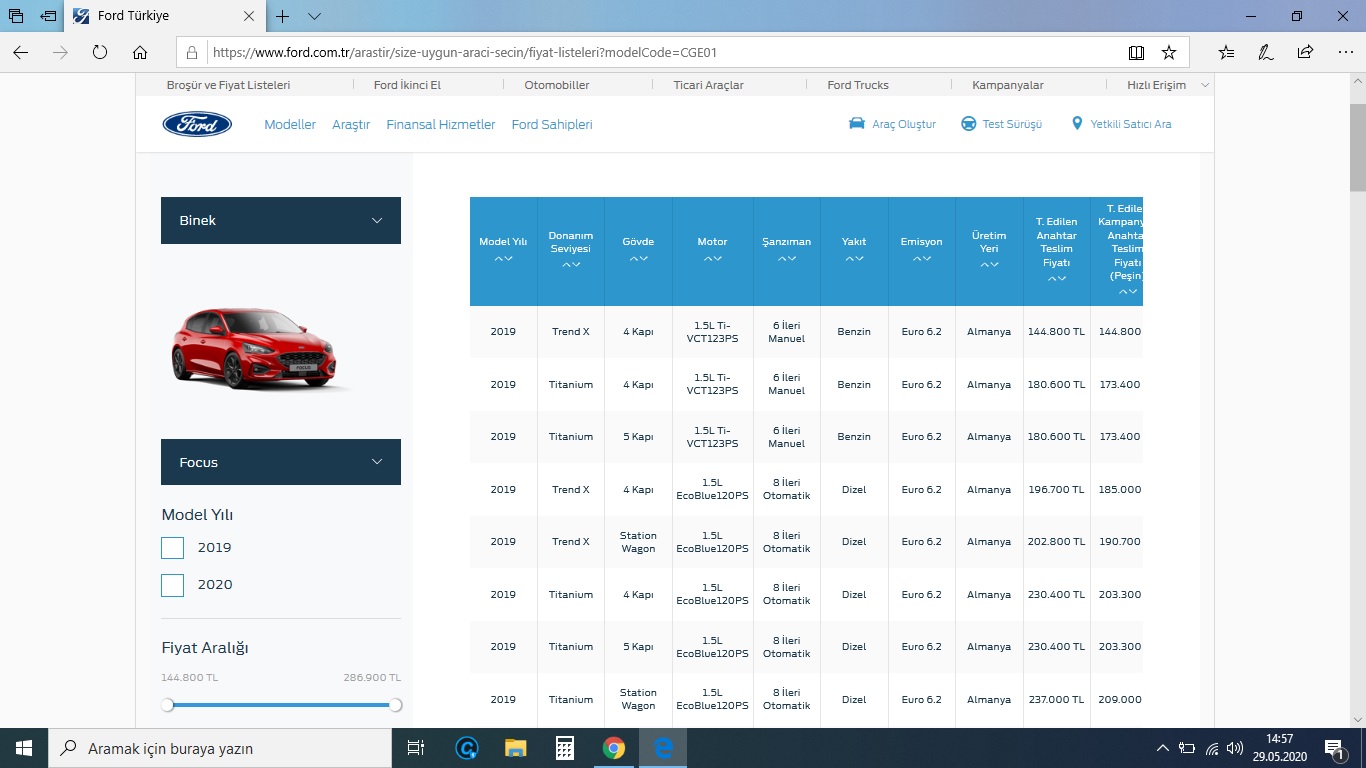Image resolution: width=1366 pixels, height=768 pixels.
Task: Click volume icon in system tray
Action: (x=1235, y=748)
